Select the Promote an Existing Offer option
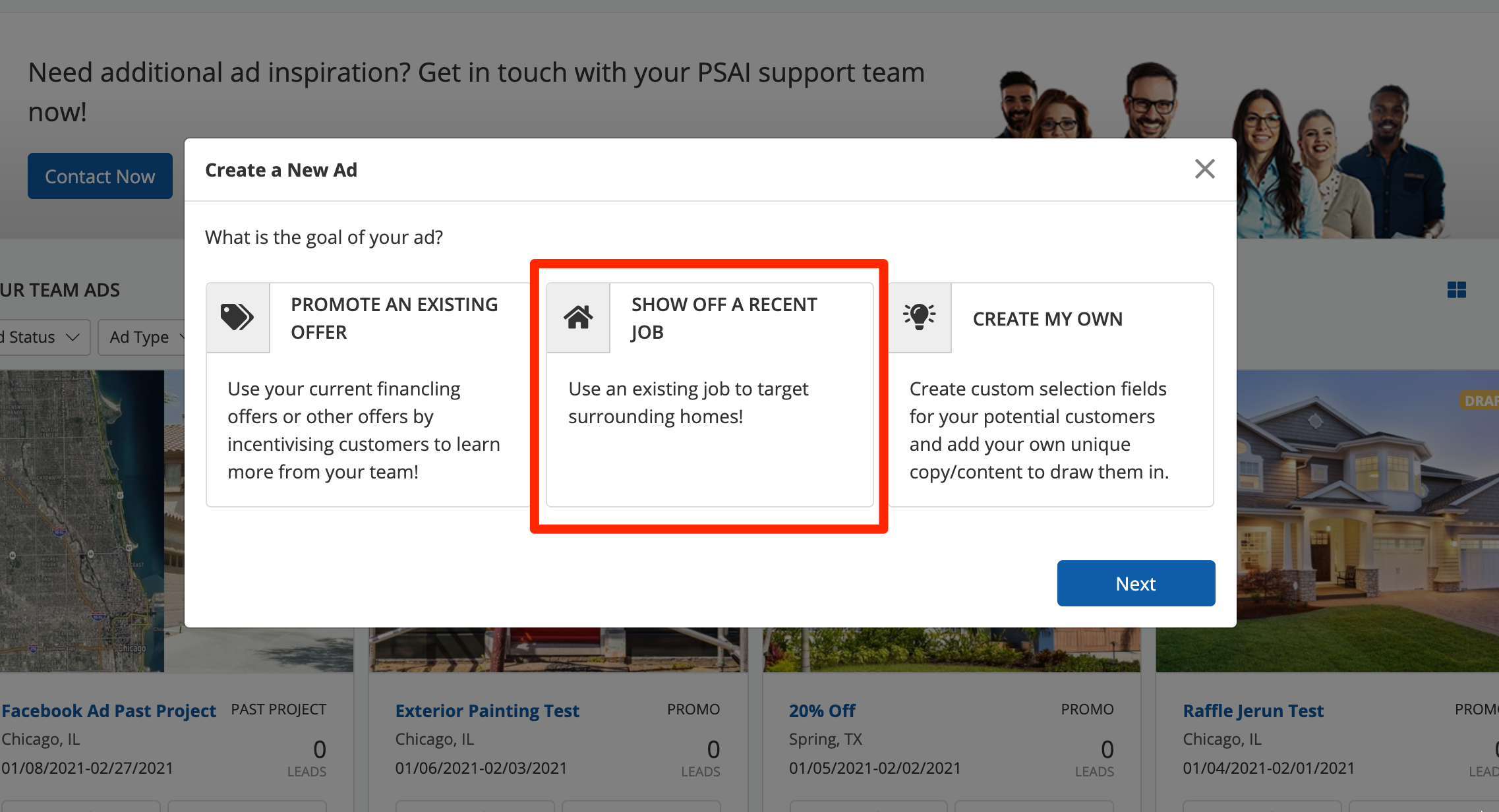This screenshot has width=1499, height=812. 369,394
